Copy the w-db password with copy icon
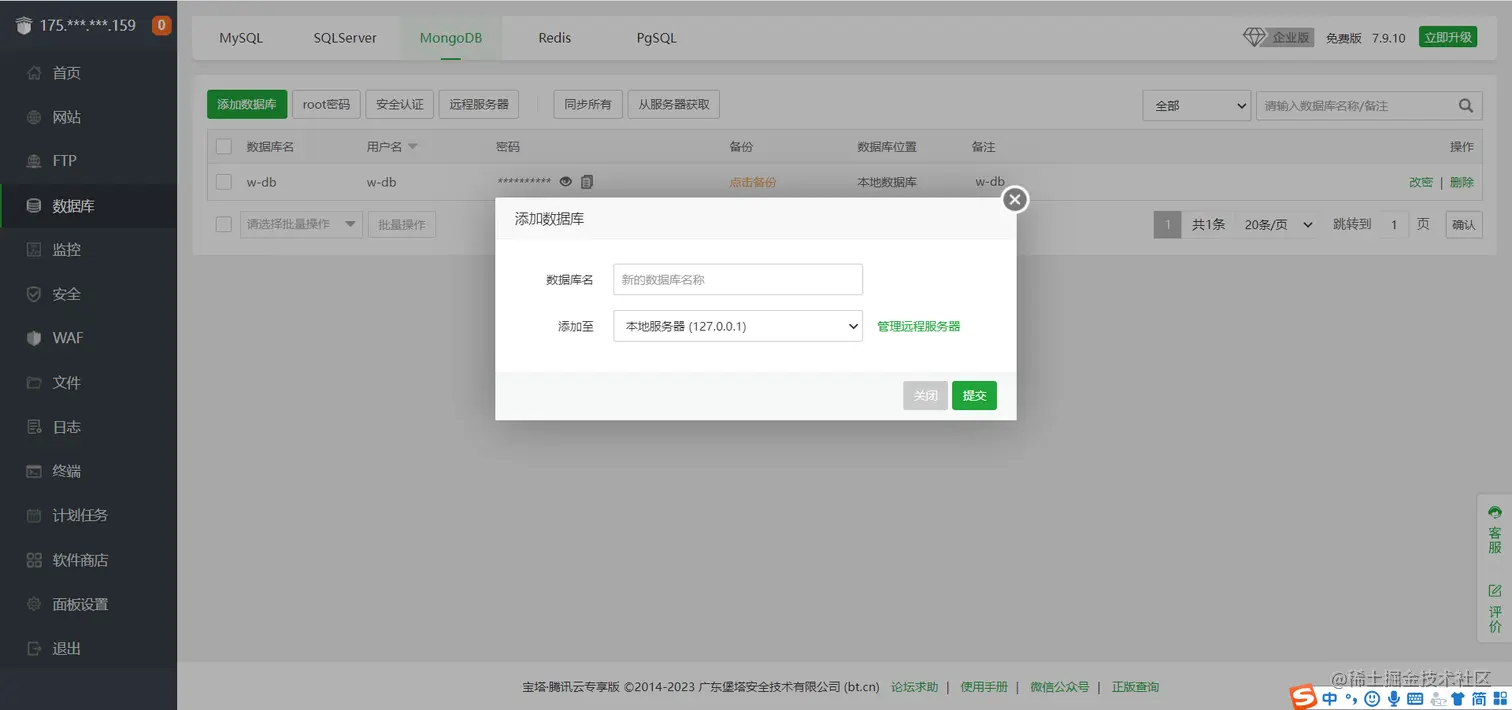The image size is (1512, 710). (587, 182)
